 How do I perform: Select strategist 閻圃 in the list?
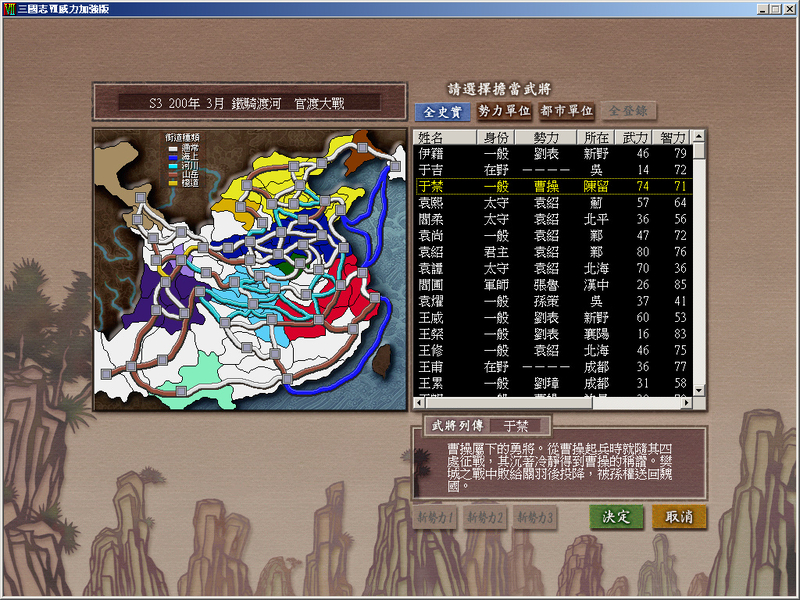click(x=553, y=284)
